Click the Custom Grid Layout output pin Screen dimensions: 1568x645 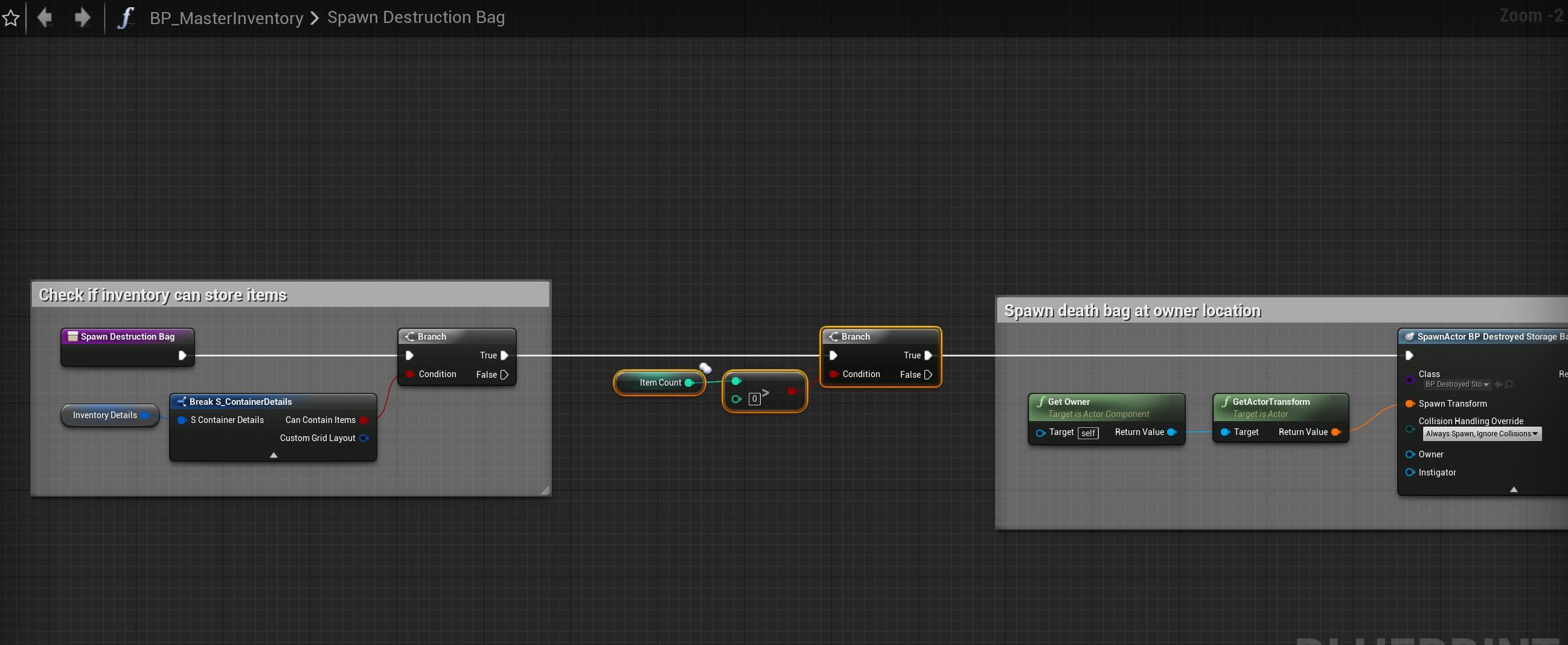click(x=364, y=438)
